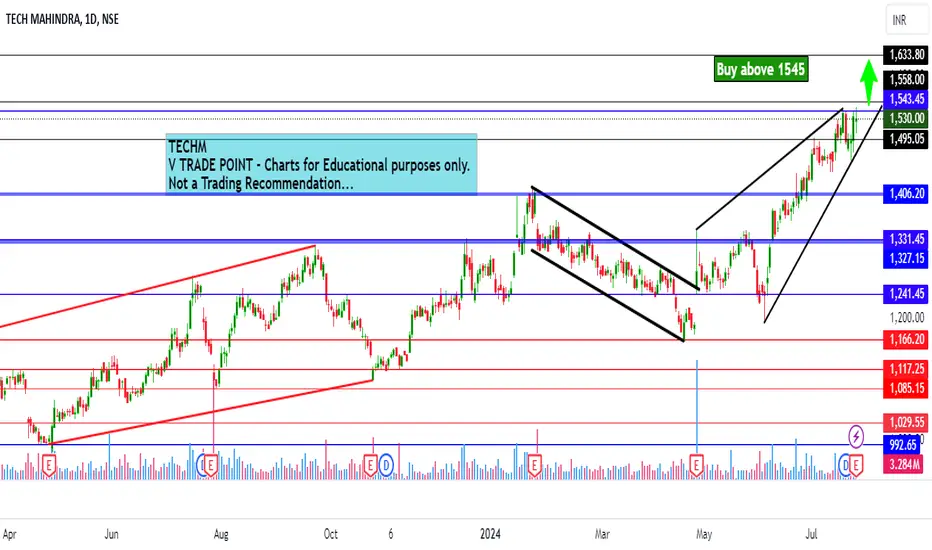
Task: Select the Buy above 1545 label
Action: 761,70
